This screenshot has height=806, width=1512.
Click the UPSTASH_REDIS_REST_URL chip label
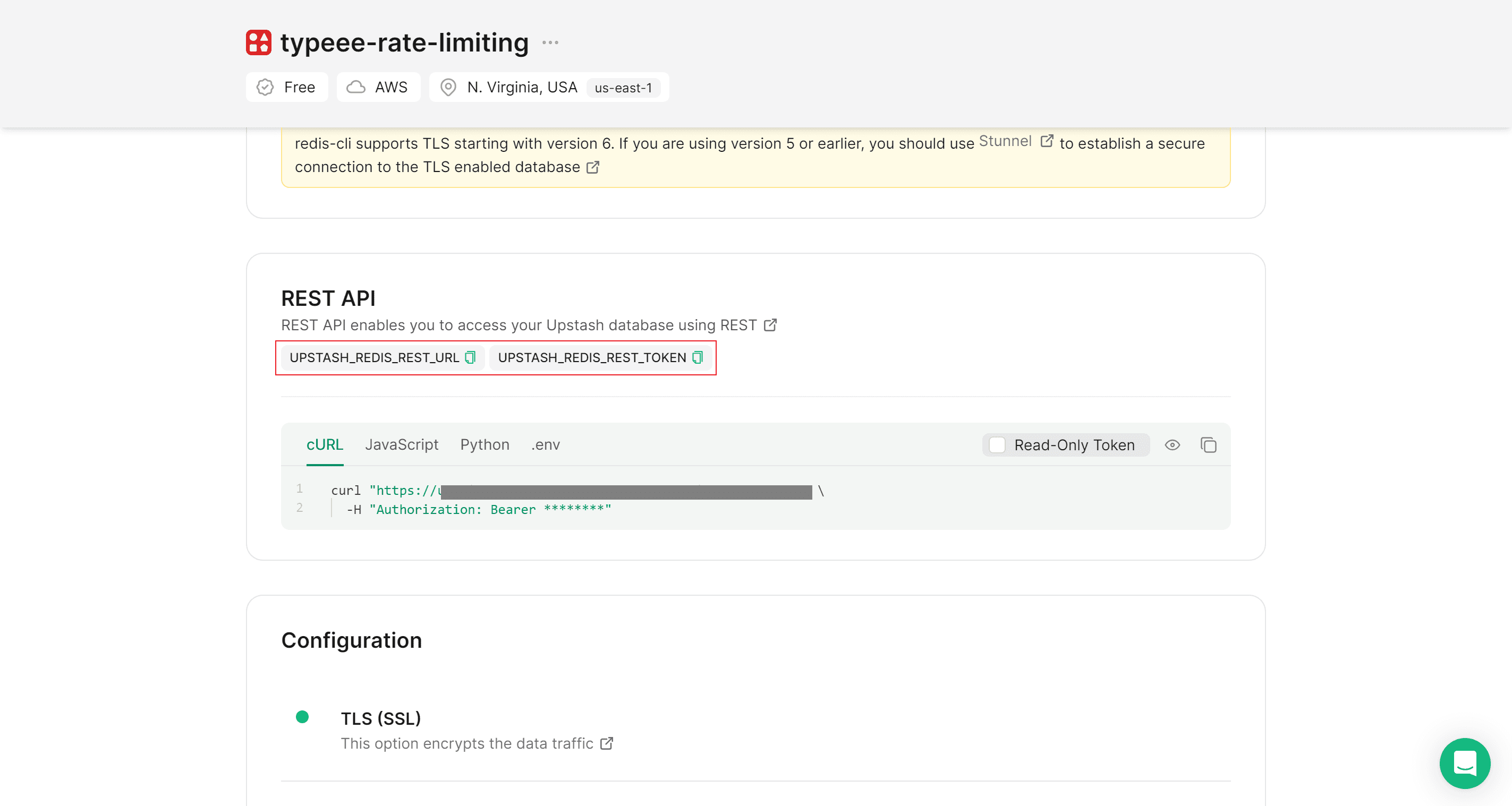point(374,358)
